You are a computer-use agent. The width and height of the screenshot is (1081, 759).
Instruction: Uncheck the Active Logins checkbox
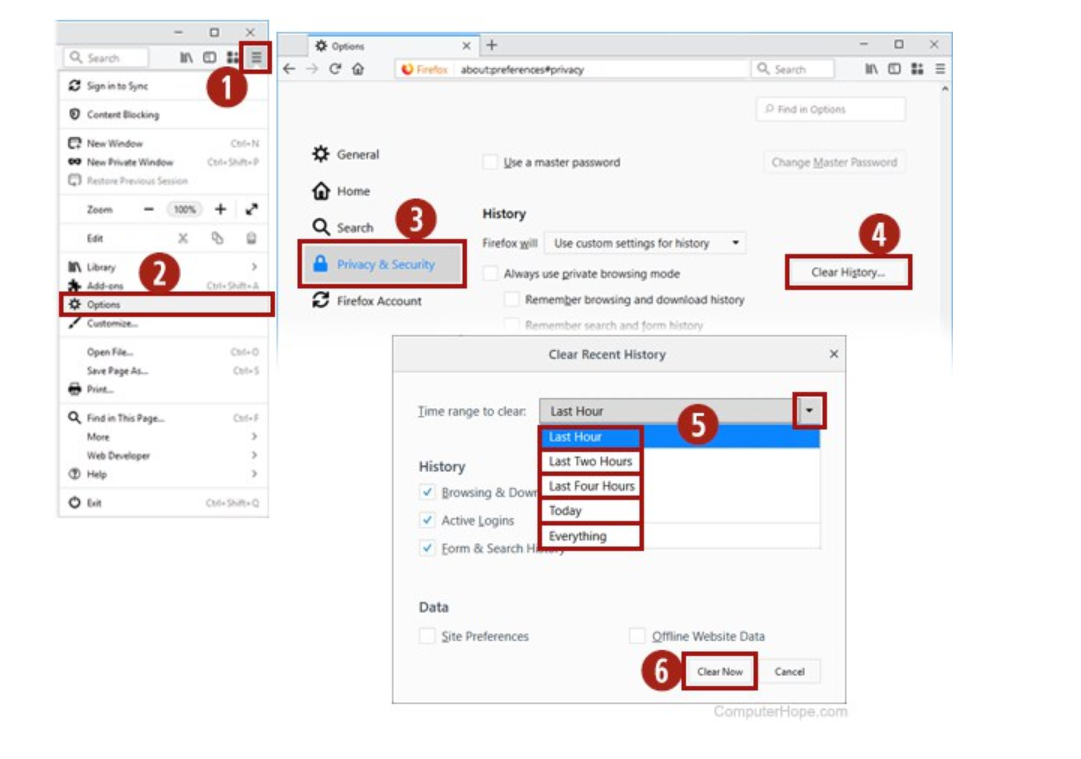tap(428, 521)
